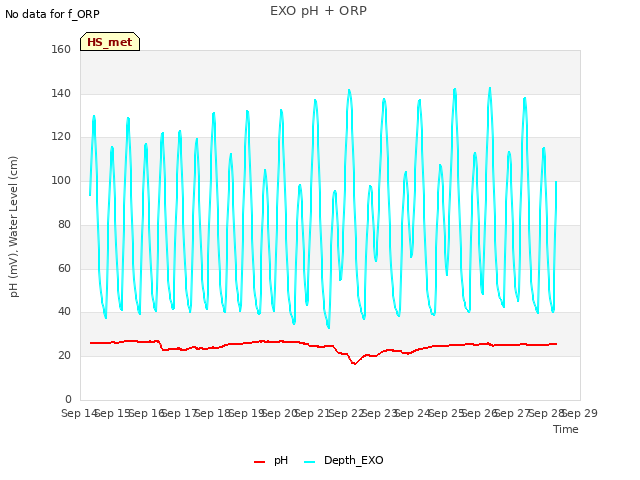Click the chart title 'EXO pH + ORP'

point(318,11)
